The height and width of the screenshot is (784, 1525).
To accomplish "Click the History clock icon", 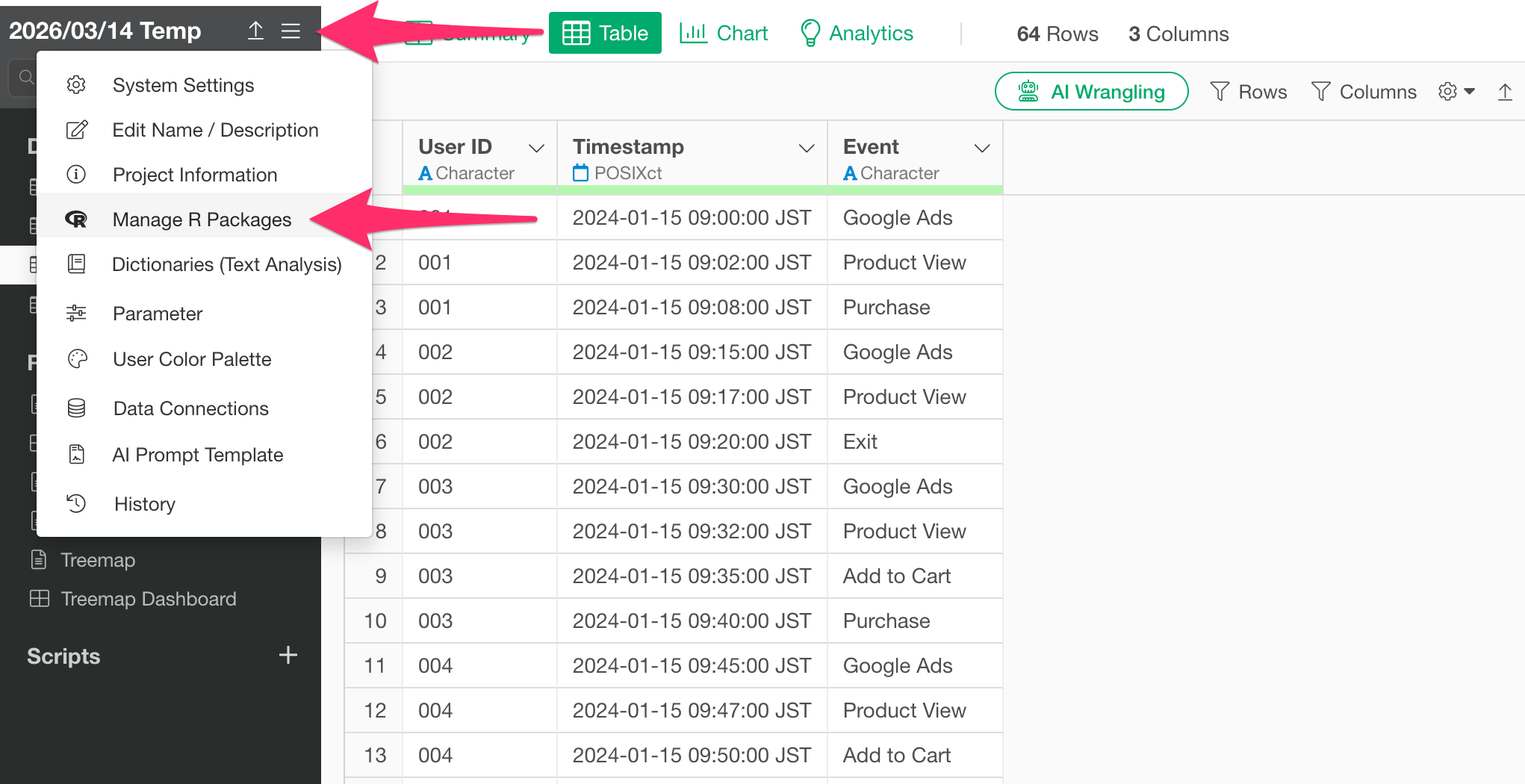I will [76, 504].
